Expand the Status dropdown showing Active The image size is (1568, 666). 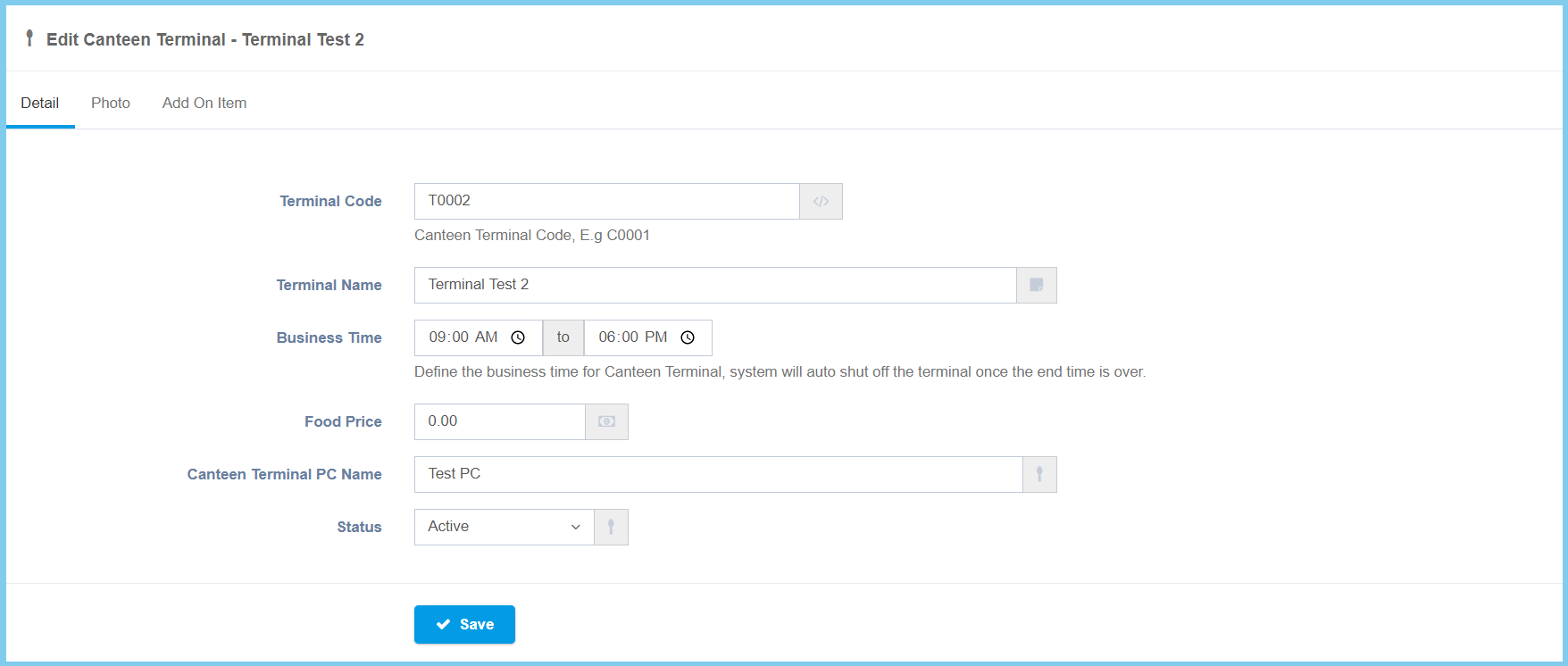click(504, 527)
